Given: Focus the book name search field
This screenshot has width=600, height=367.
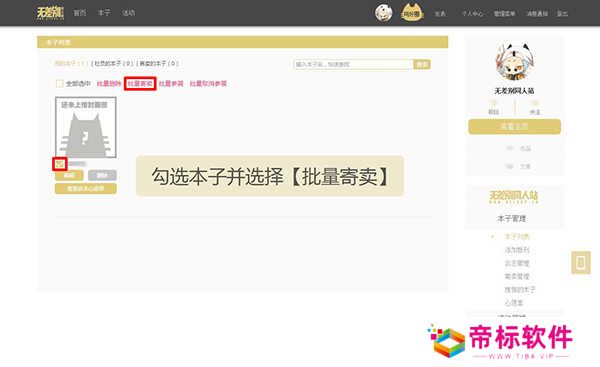Looking at the screenshot, I should click(353, 64).
